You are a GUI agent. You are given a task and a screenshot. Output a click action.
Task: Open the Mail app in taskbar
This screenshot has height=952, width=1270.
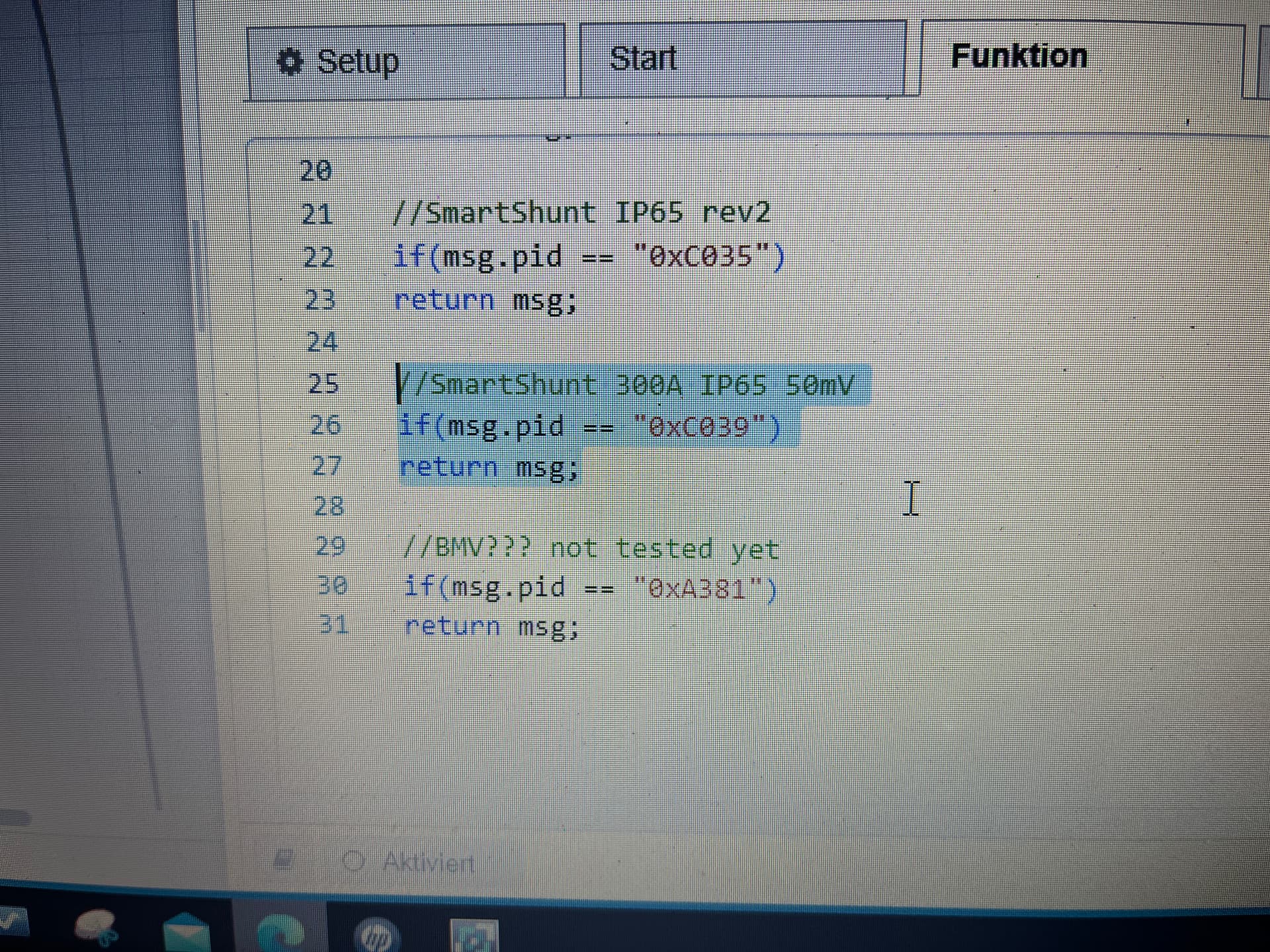(x=187, y=932)
